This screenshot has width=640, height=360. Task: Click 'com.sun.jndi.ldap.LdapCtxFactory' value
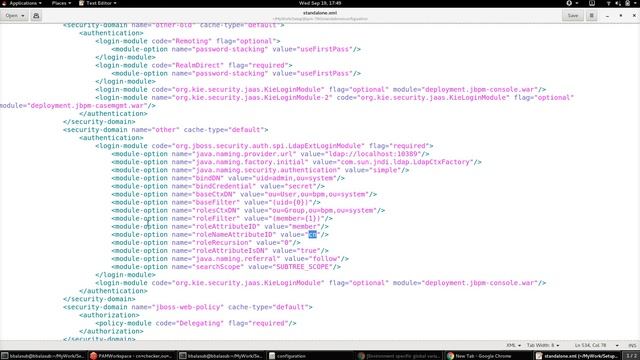[x=406, y=162]
